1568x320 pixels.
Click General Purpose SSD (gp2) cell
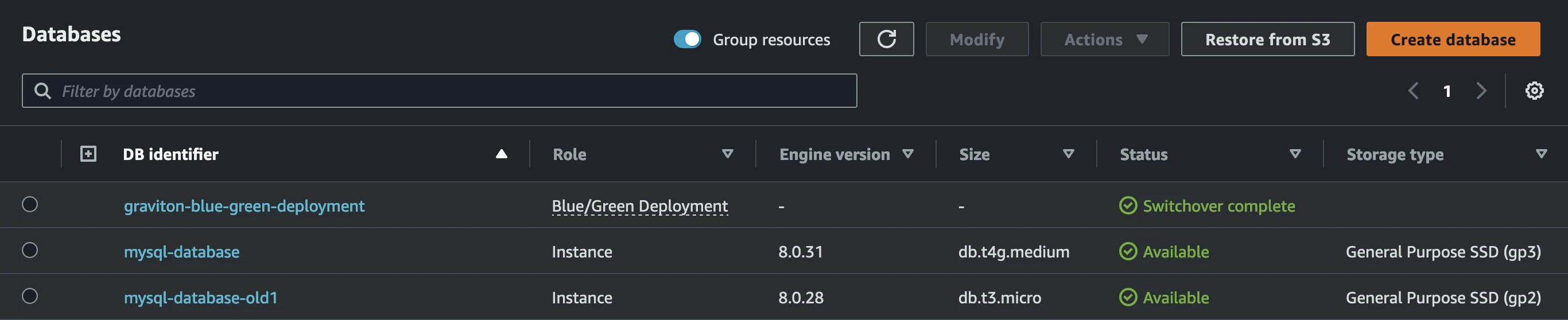[1443, 298]
